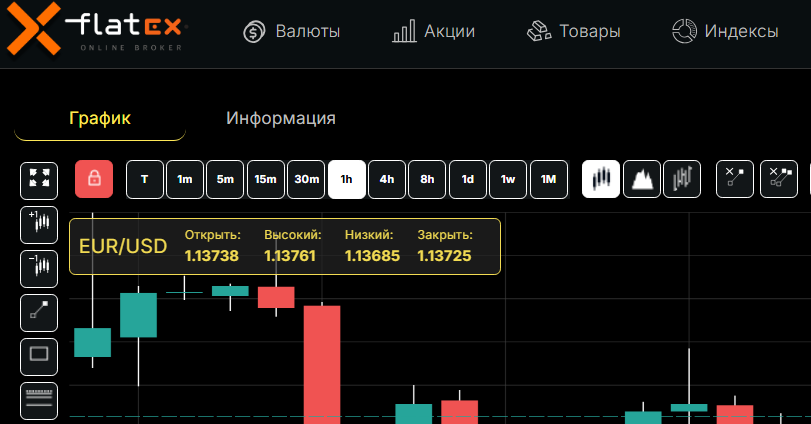Click the large red candlestick body
This screenshot has width=811, height=424.
[322, 365]
